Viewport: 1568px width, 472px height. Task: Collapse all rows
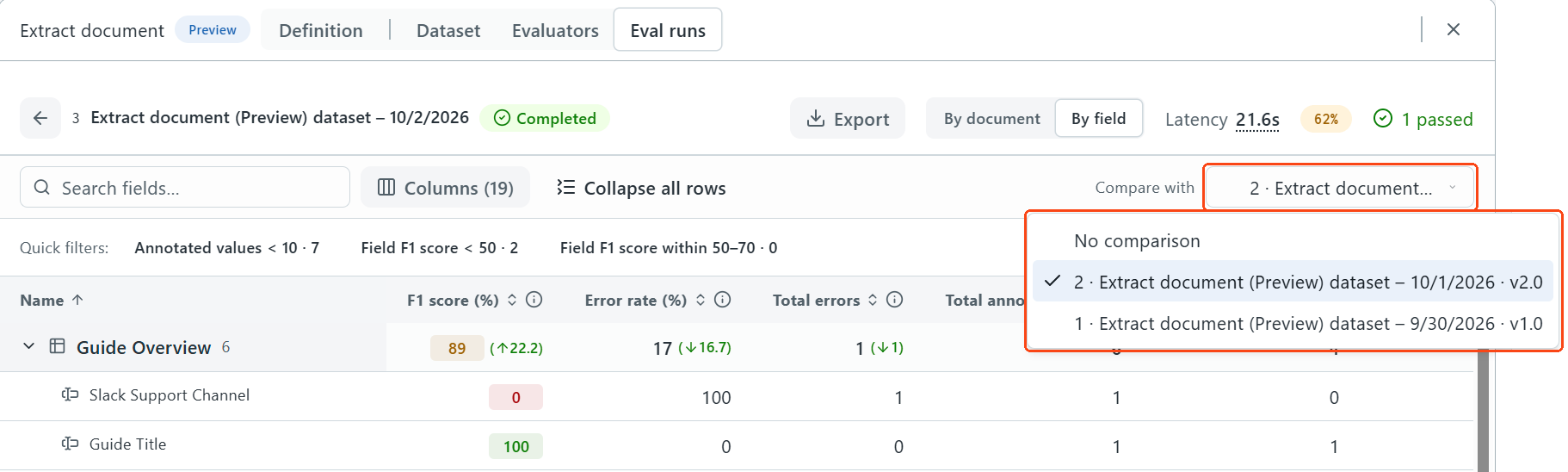[641, 188]
